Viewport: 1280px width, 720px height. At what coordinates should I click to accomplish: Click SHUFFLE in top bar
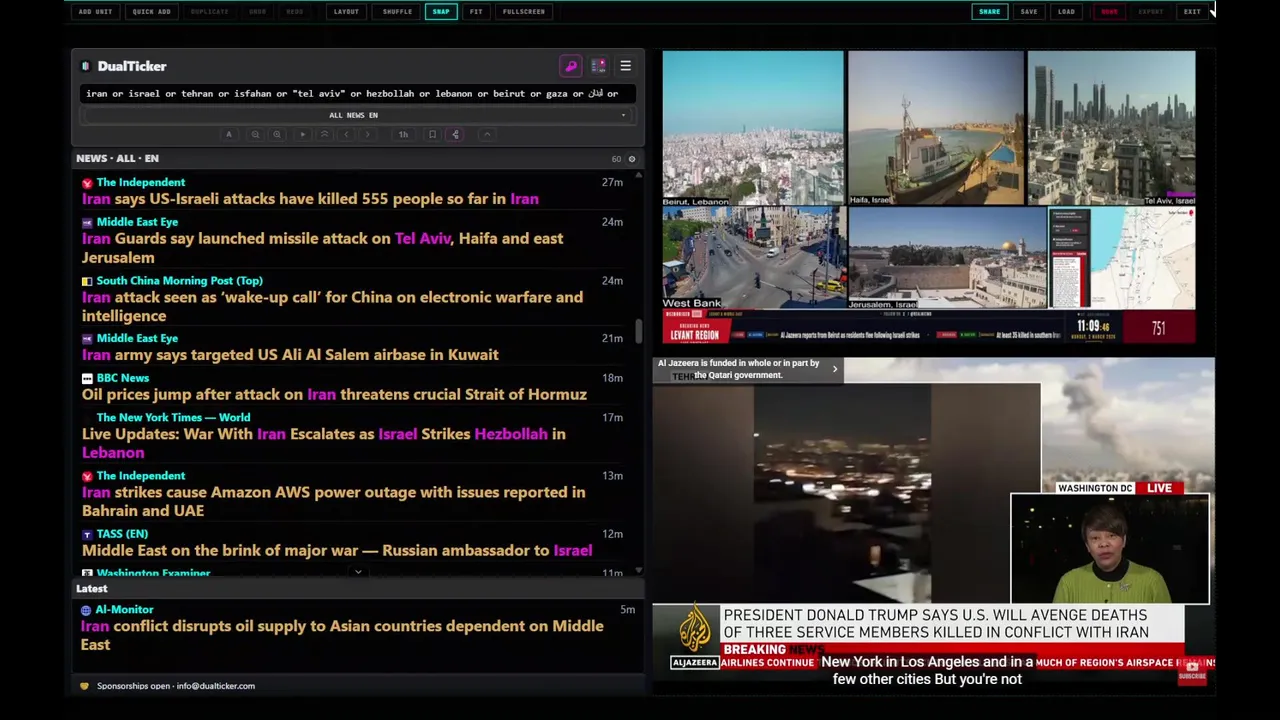[x=397, y=12]
